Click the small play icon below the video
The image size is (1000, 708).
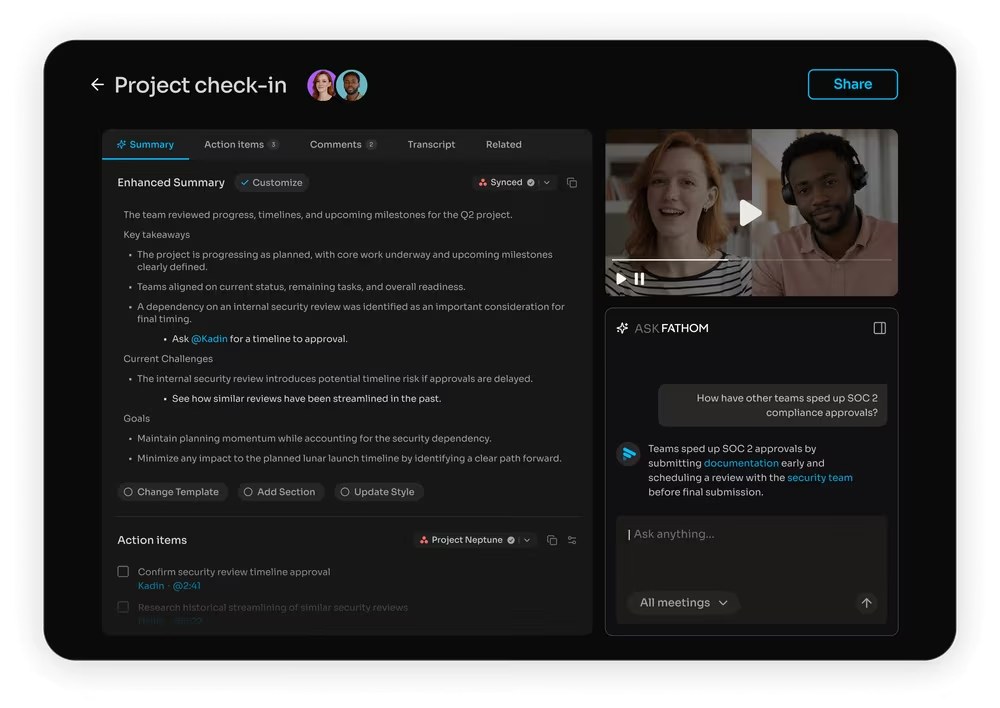coord(621,279)
